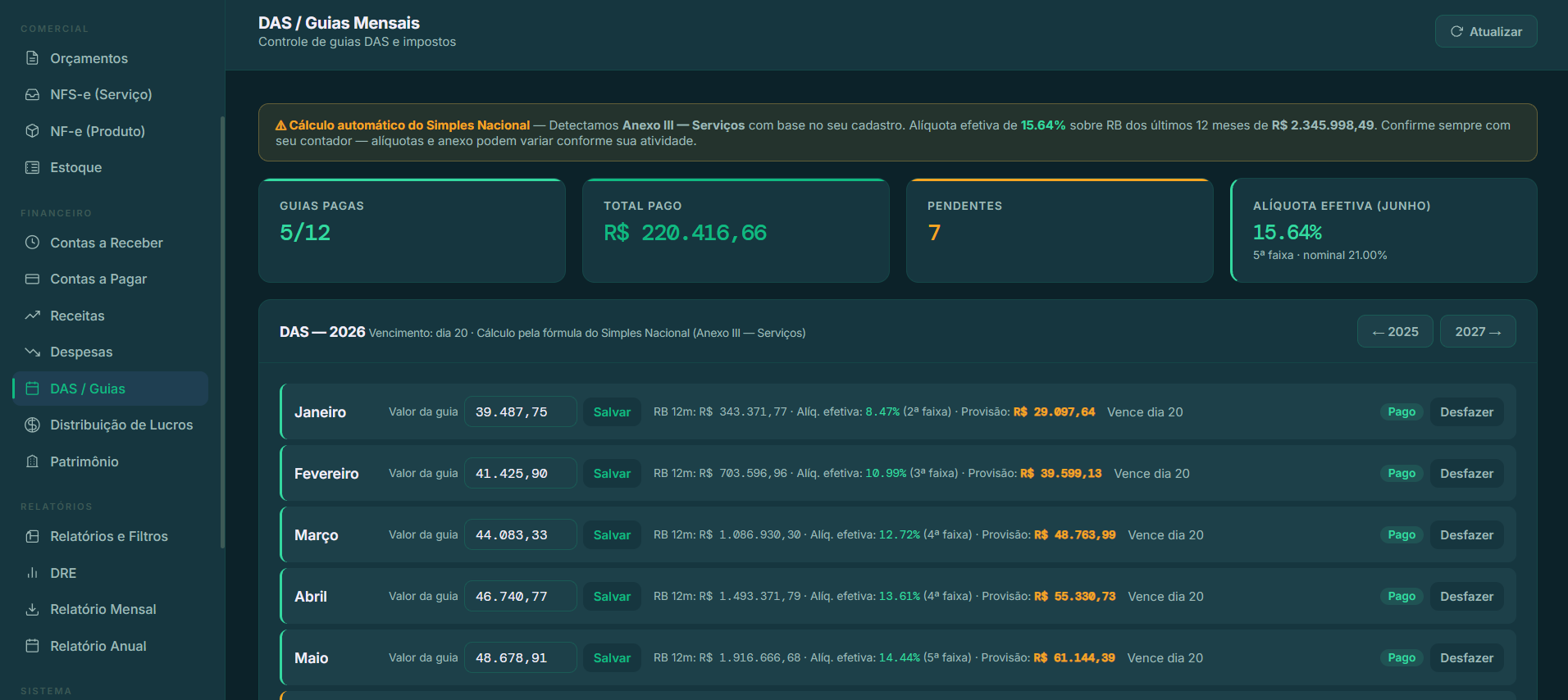Click the page title DAS / Guias Mensais
Viewport: 1568px width, 700px height.
pyautogui.click(x=339, y=23)
